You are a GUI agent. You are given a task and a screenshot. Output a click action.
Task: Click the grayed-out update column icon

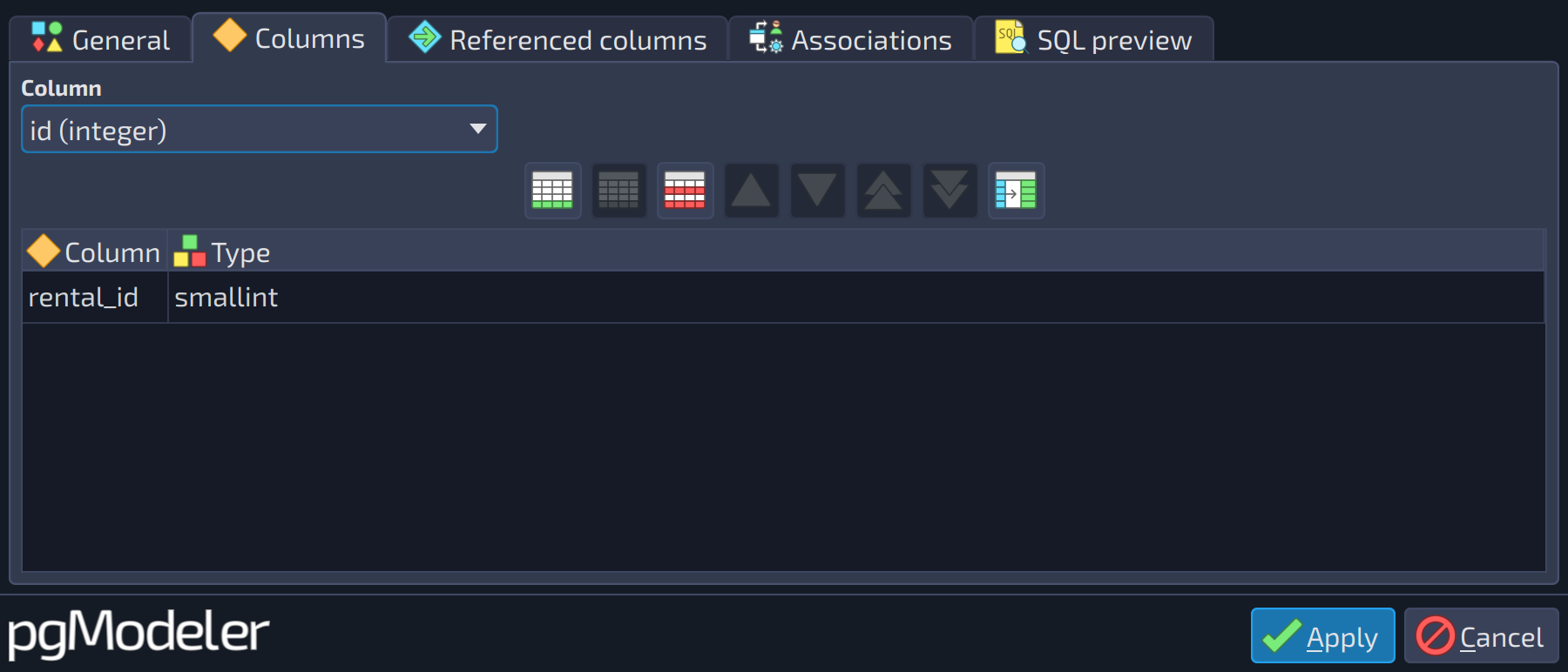618,191
